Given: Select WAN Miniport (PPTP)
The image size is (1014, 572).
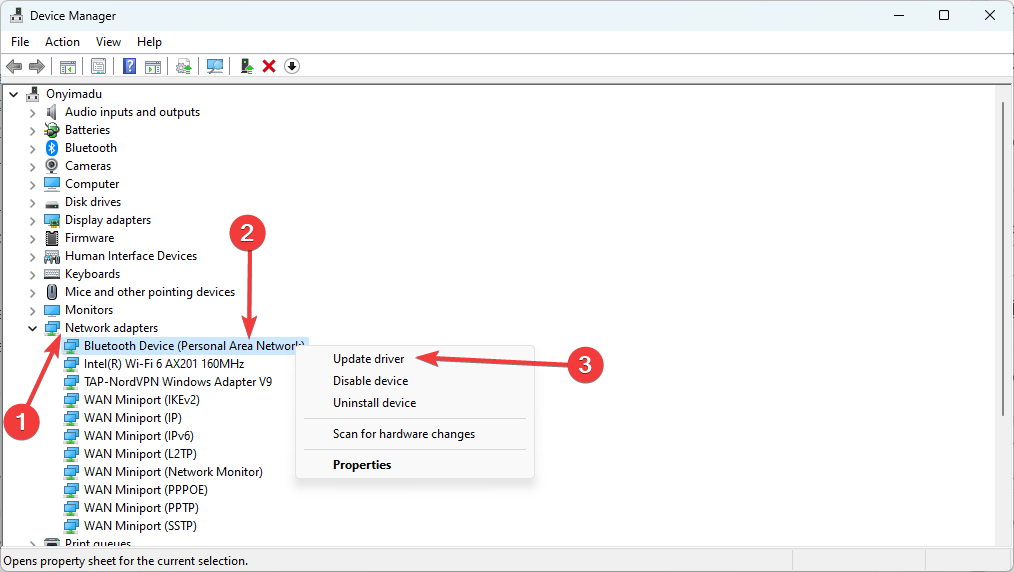Looking at the screenshot, I should pyautogui.click(x=141, y=508).
